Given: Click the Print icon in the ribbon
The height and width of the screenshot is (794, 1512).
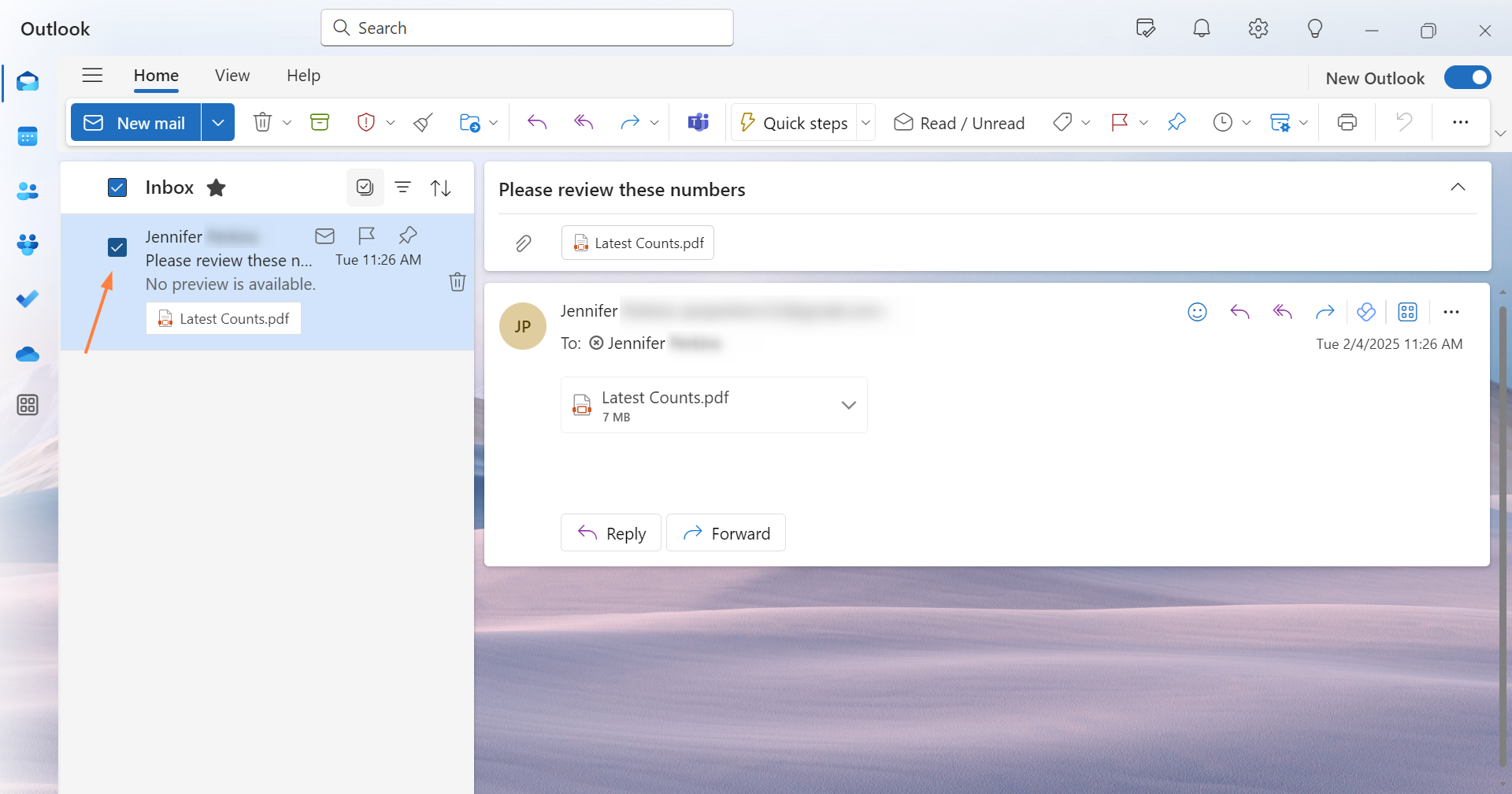Looking at the screenshot, I should pos(1347,122).
